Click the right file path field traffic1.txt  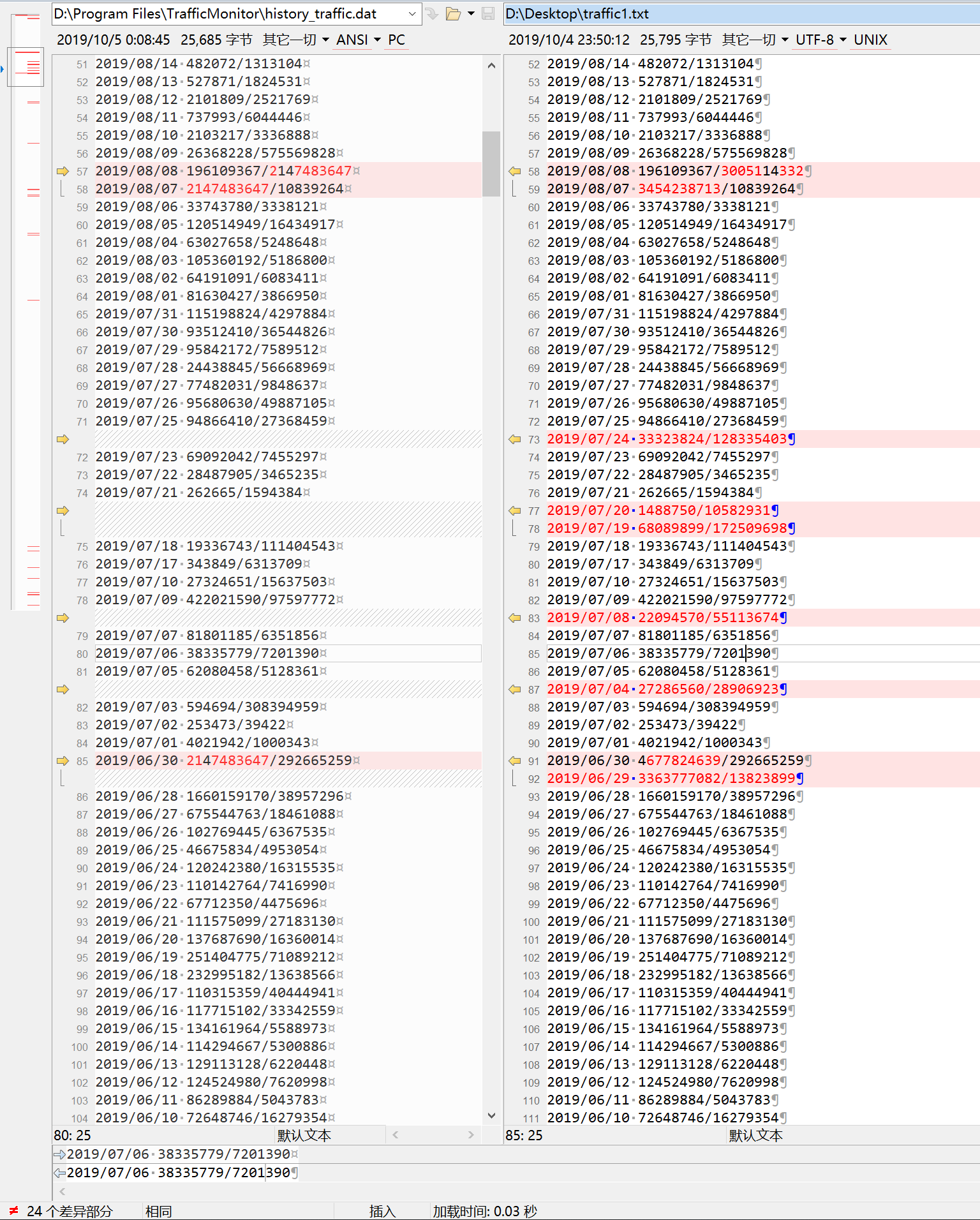[742, 13]
